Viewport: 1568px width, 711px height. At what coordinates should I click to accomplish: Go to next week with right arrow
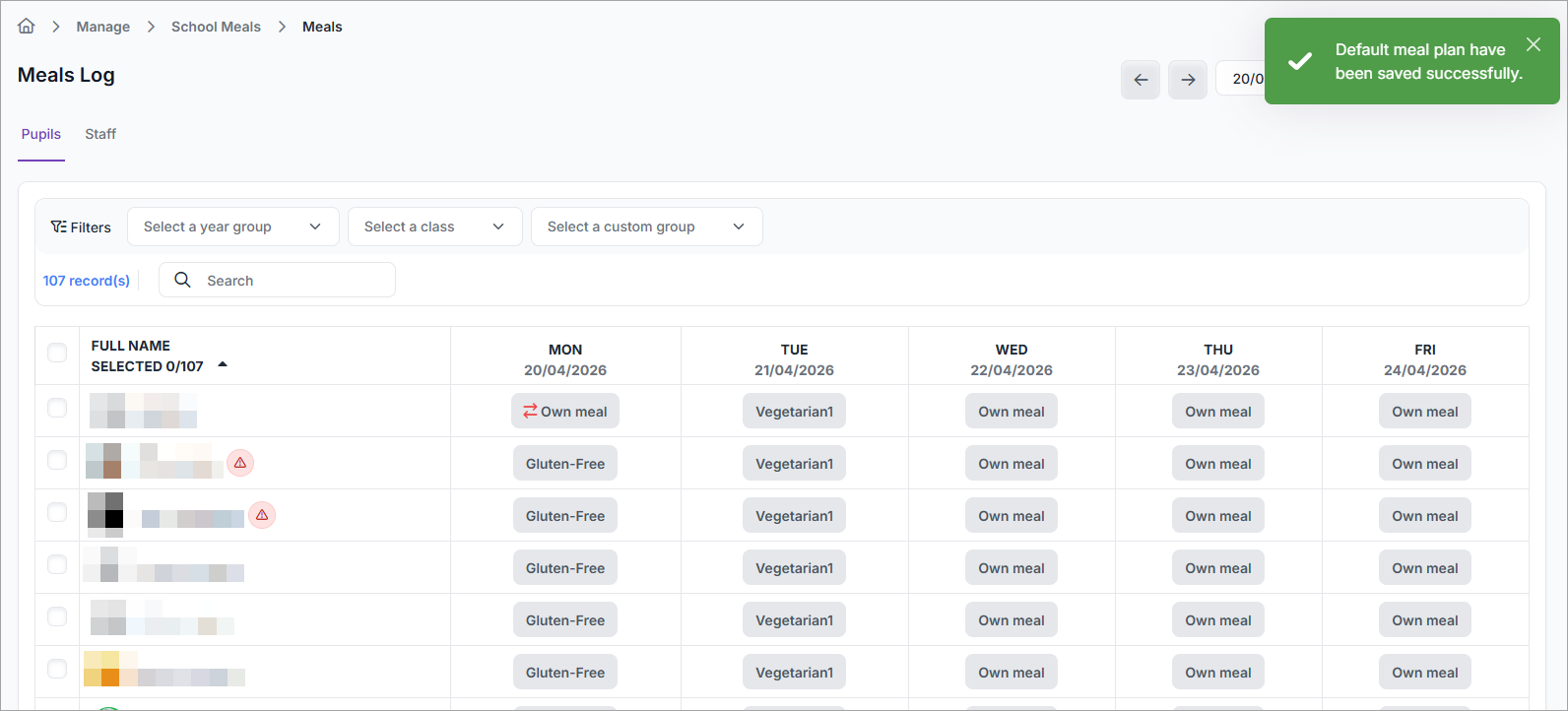coord(1188,80)
